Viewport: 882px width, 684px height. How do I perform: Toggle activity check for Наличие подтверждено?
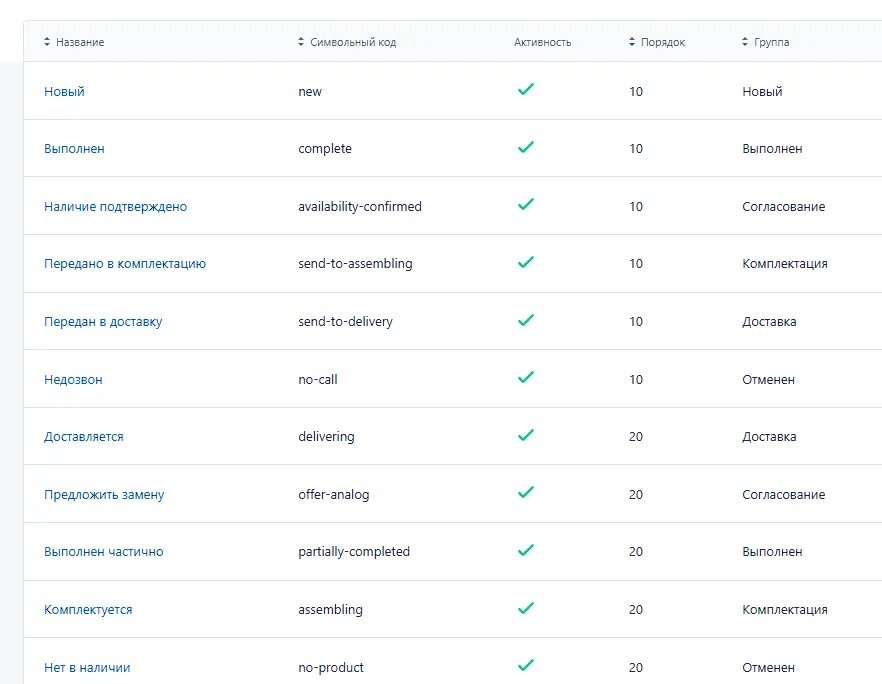coord(526,204)
